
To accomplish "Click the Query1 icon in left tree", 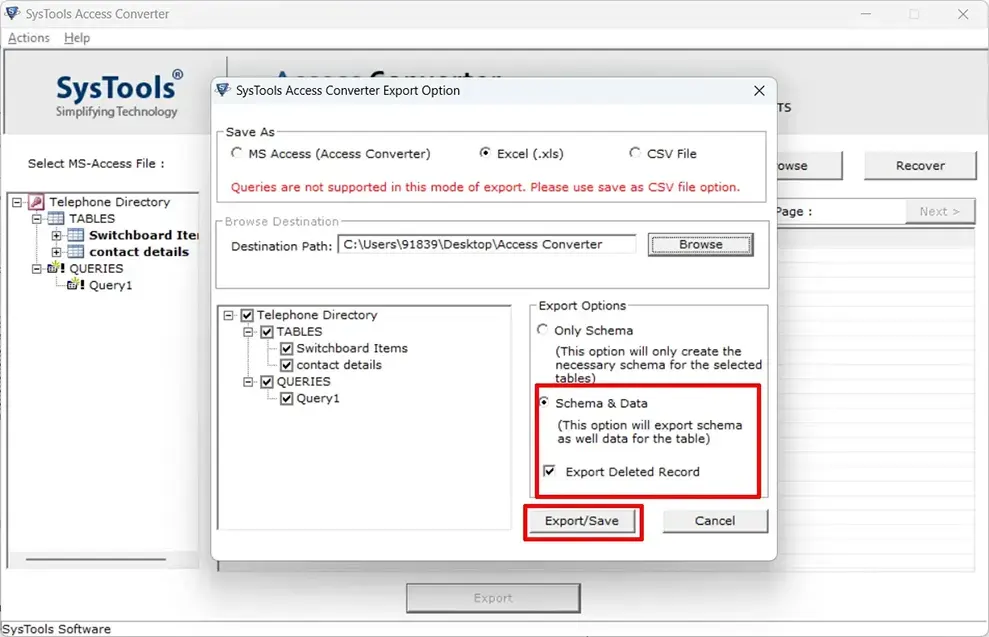I will (x=75, y=285).
